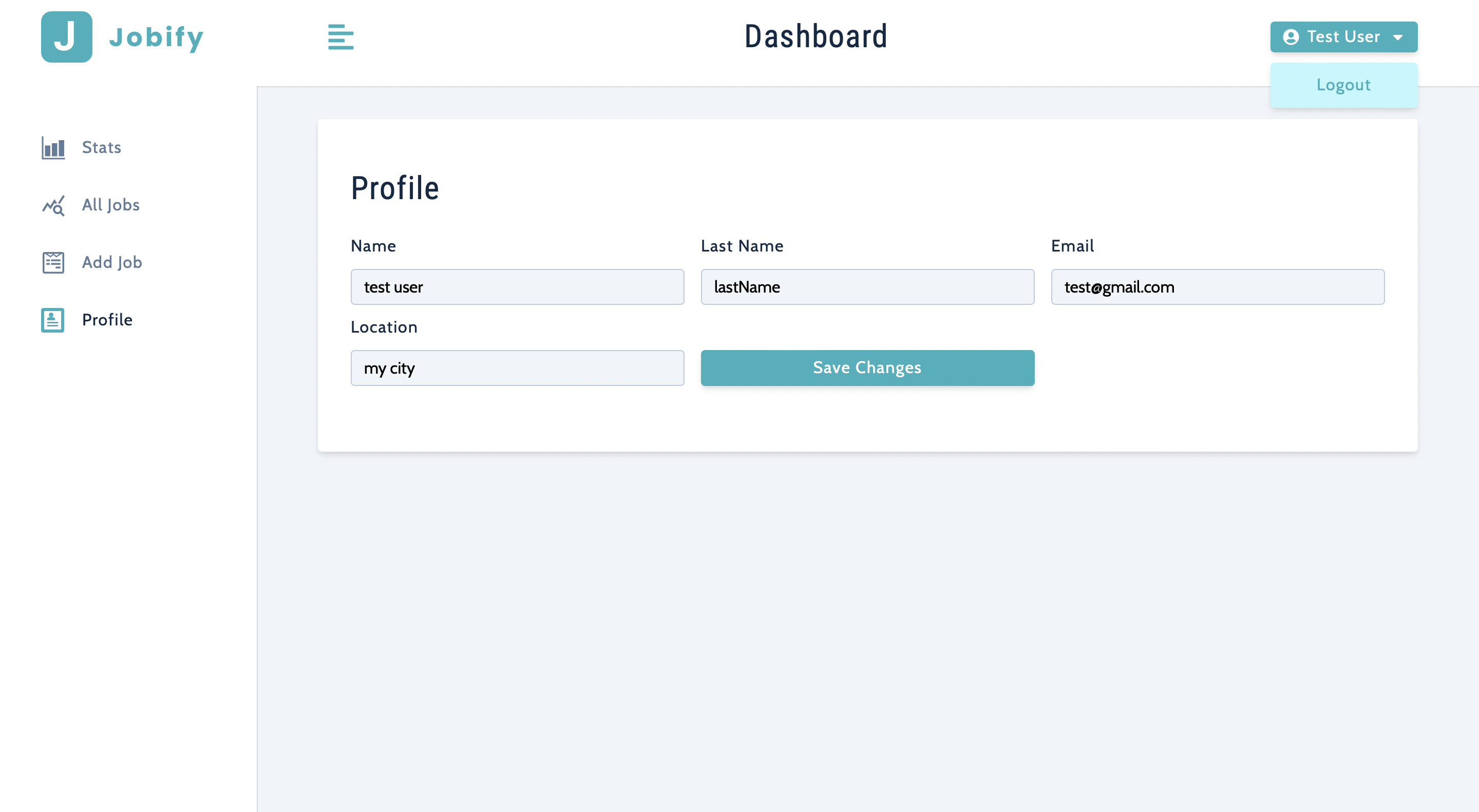1479x812 pixels.
Task: Click the Test User account button
Action: 1343,37
